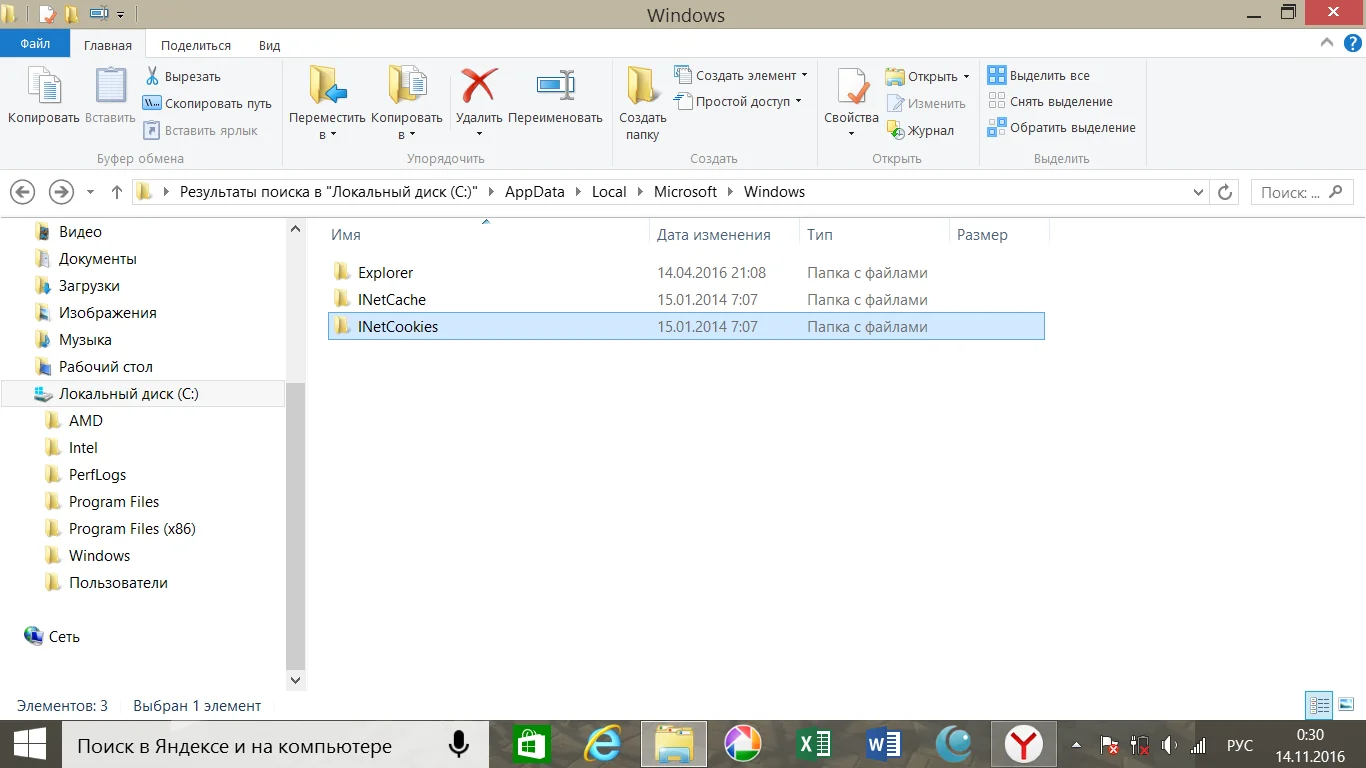Open Picasa from the taskbar
The height and width of the screenshot is (768, 1366).
pyautogui.click(x=743, y=745)
